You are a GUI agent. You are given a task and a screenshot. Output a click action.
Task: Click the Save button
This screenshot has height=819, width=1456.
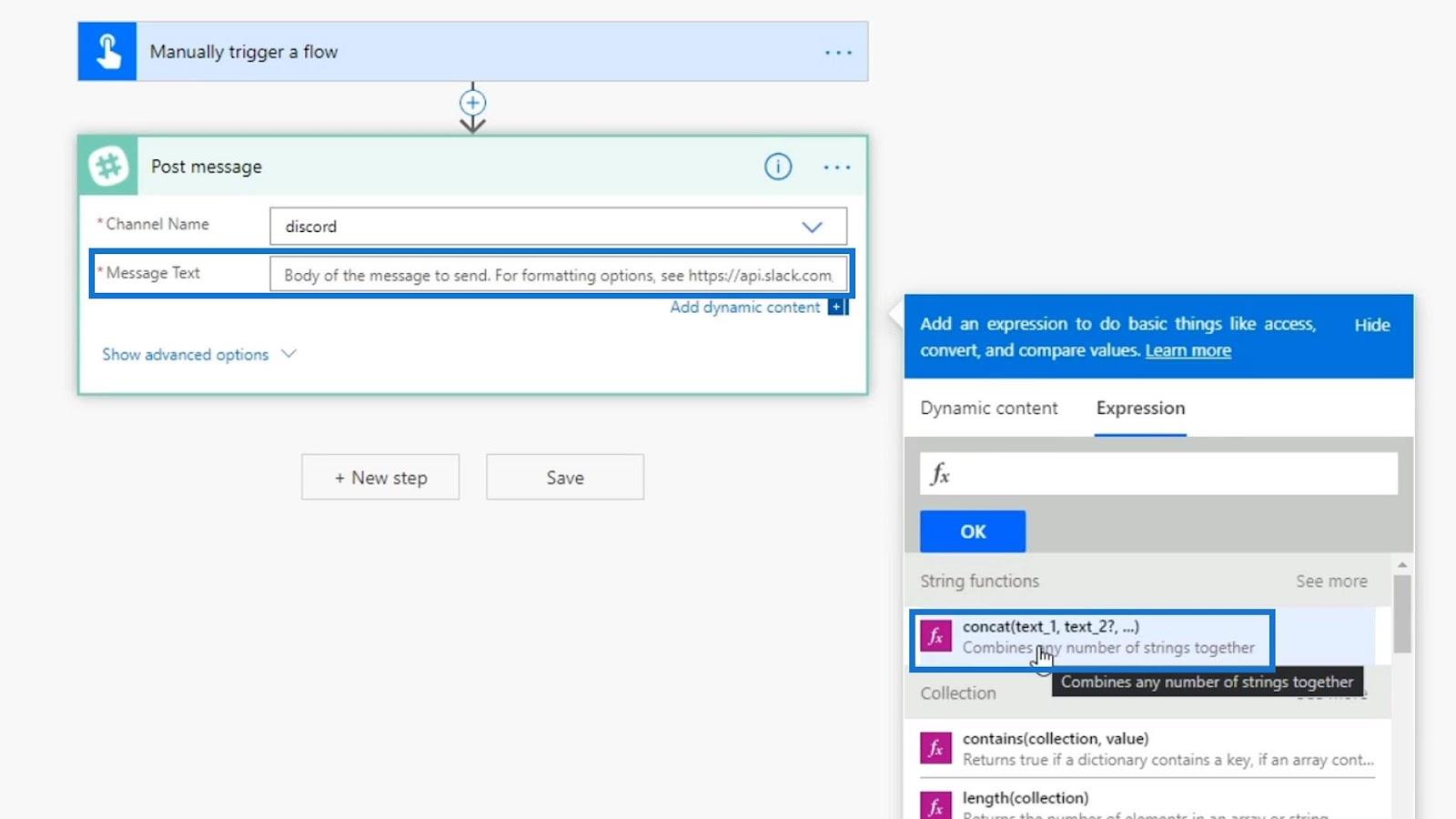coord(565,478)
